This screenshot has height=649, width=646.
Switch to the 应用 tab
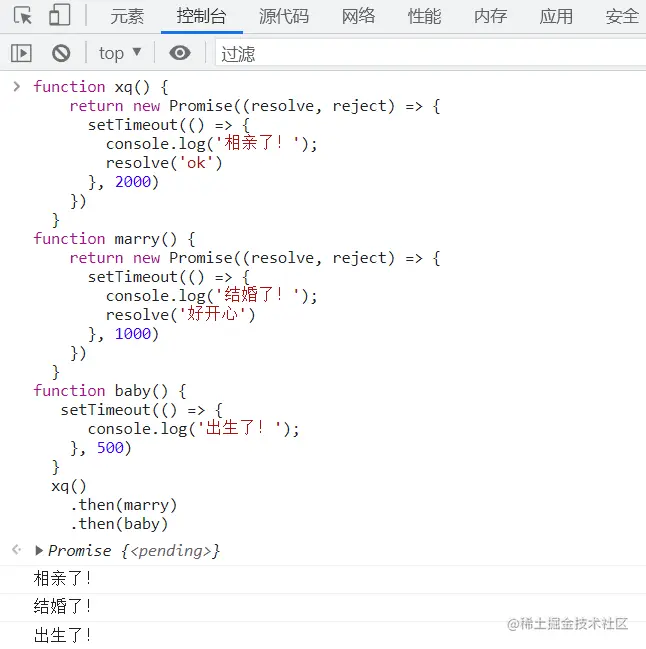pyautogui.click(x=556, y=17)
